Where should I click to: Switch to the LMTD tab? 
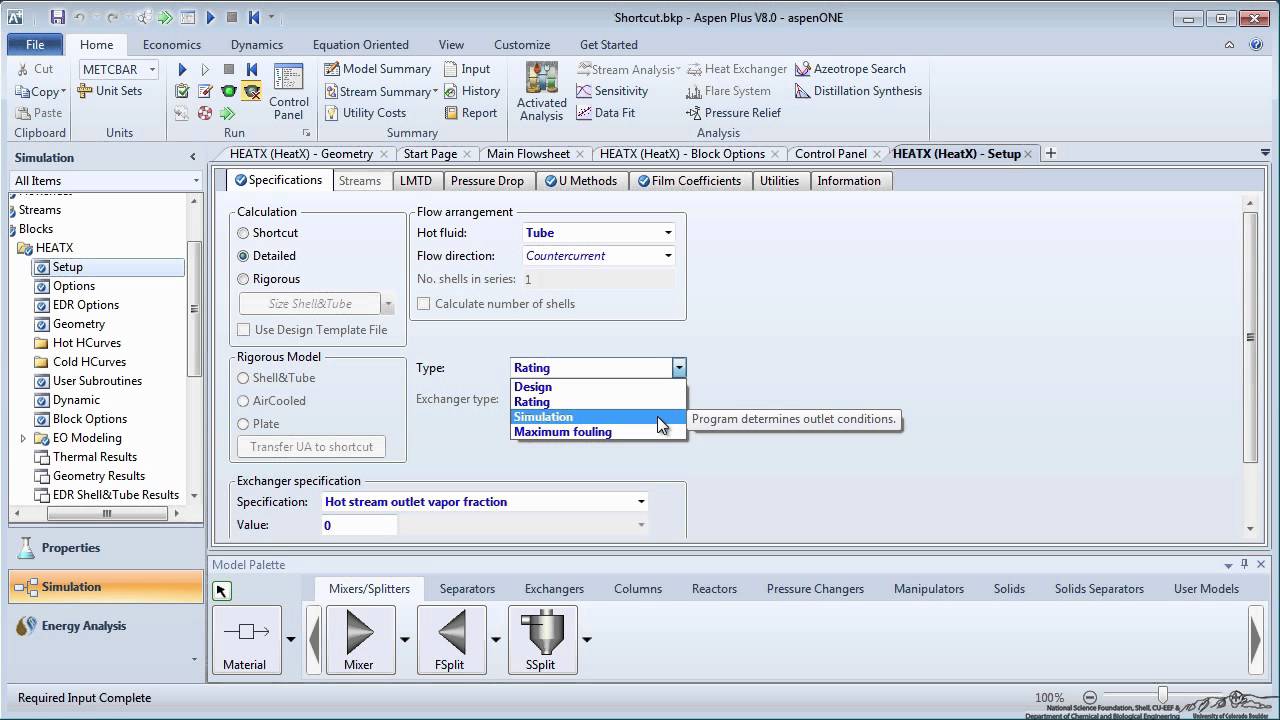[416, 181]
